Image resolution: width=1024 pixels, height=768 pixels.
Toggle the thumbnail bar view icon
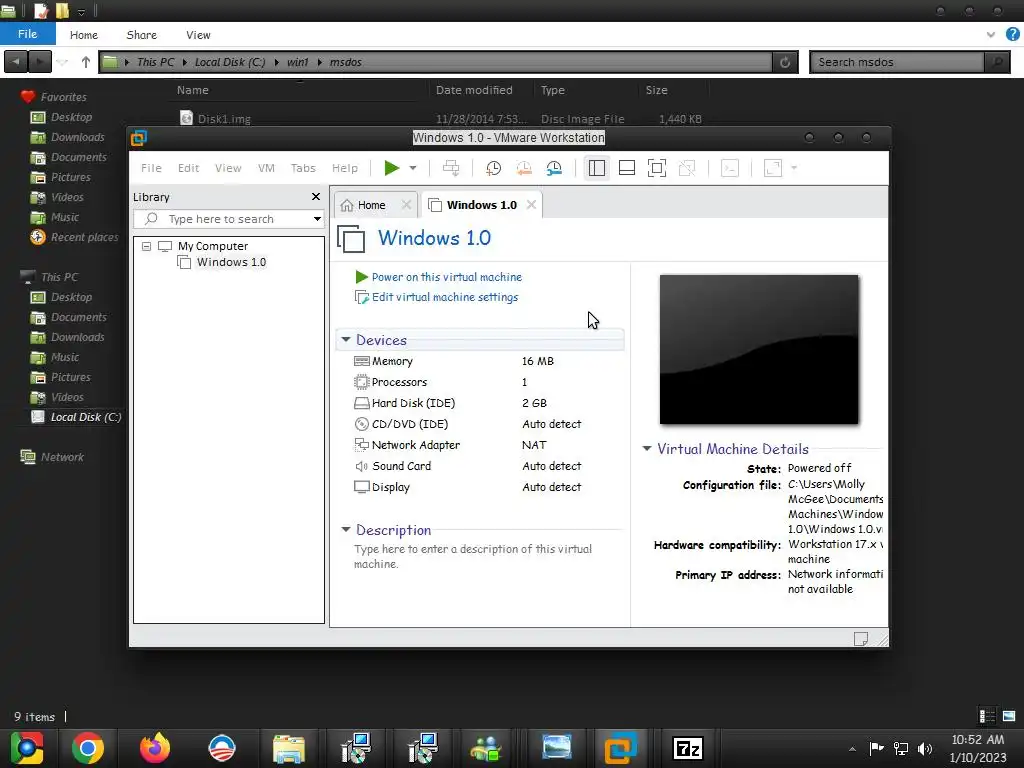(627, 168)
